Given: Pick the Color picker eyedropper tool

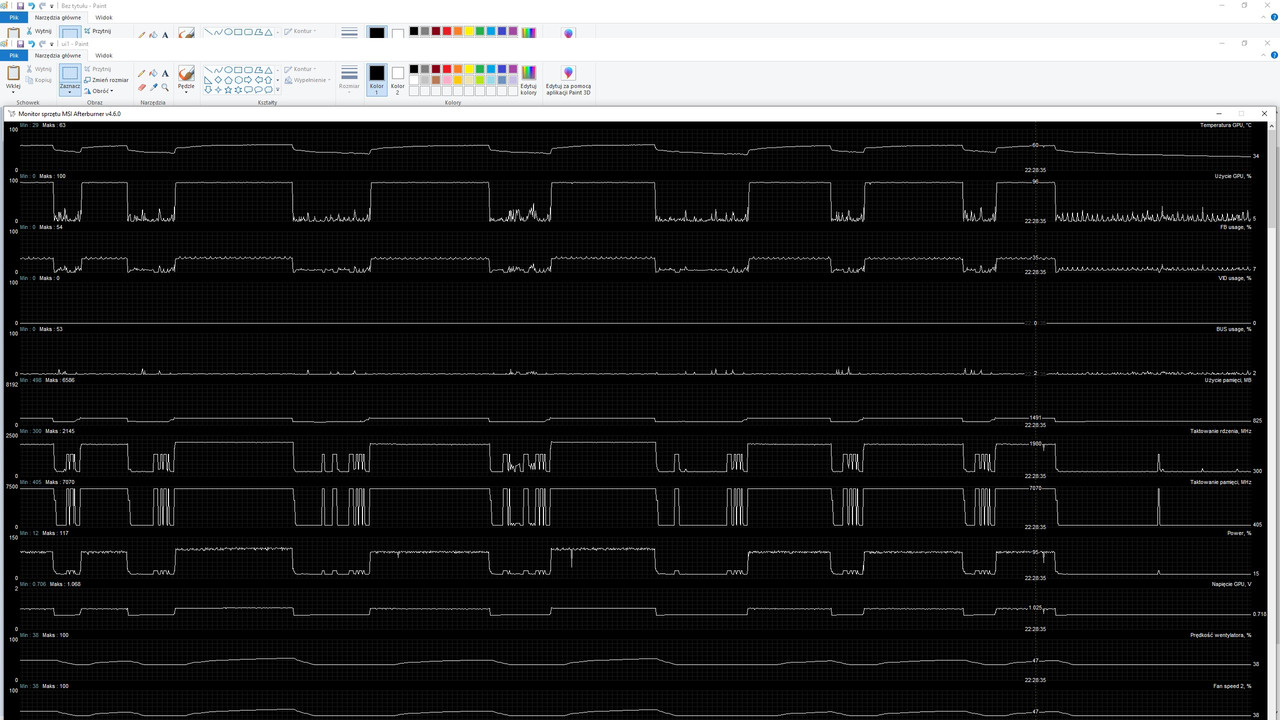Looking at the screenshot, I should (153, 87).
